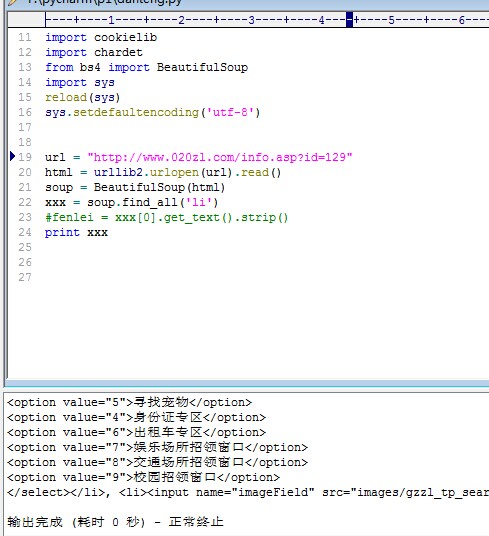Click line number 23 in the gutter

pyautogui.click(x=25, y=217)
